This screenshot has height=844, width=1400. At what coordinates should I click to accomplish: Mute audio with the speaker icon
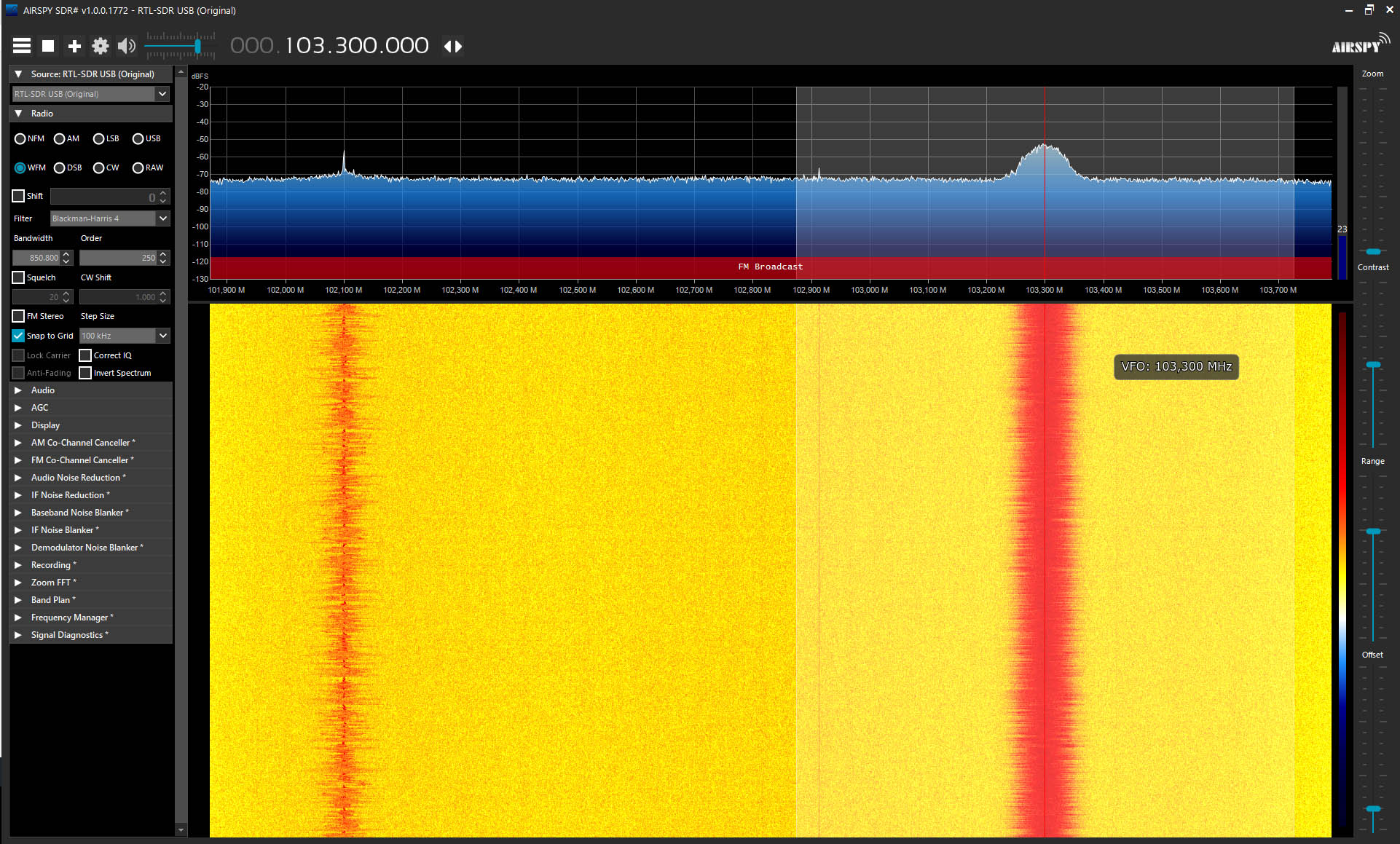(127, 46)
